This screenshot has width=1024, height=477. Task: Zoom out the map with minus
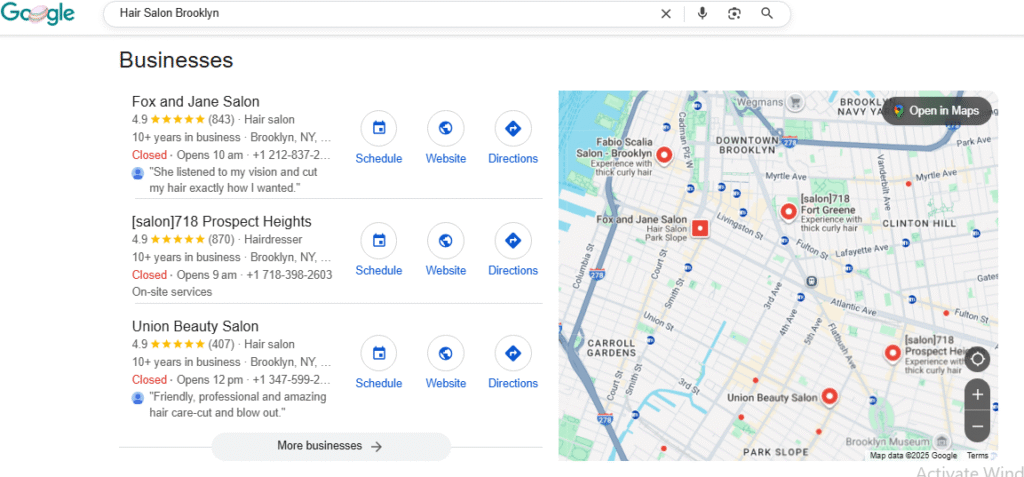[978, 426]
